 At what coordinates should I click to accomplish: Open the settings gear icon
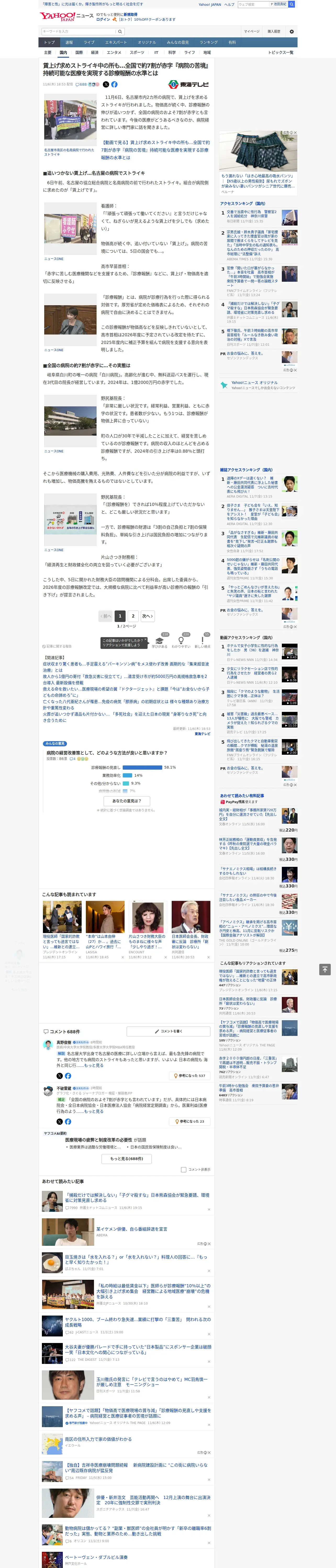(292, 31)
